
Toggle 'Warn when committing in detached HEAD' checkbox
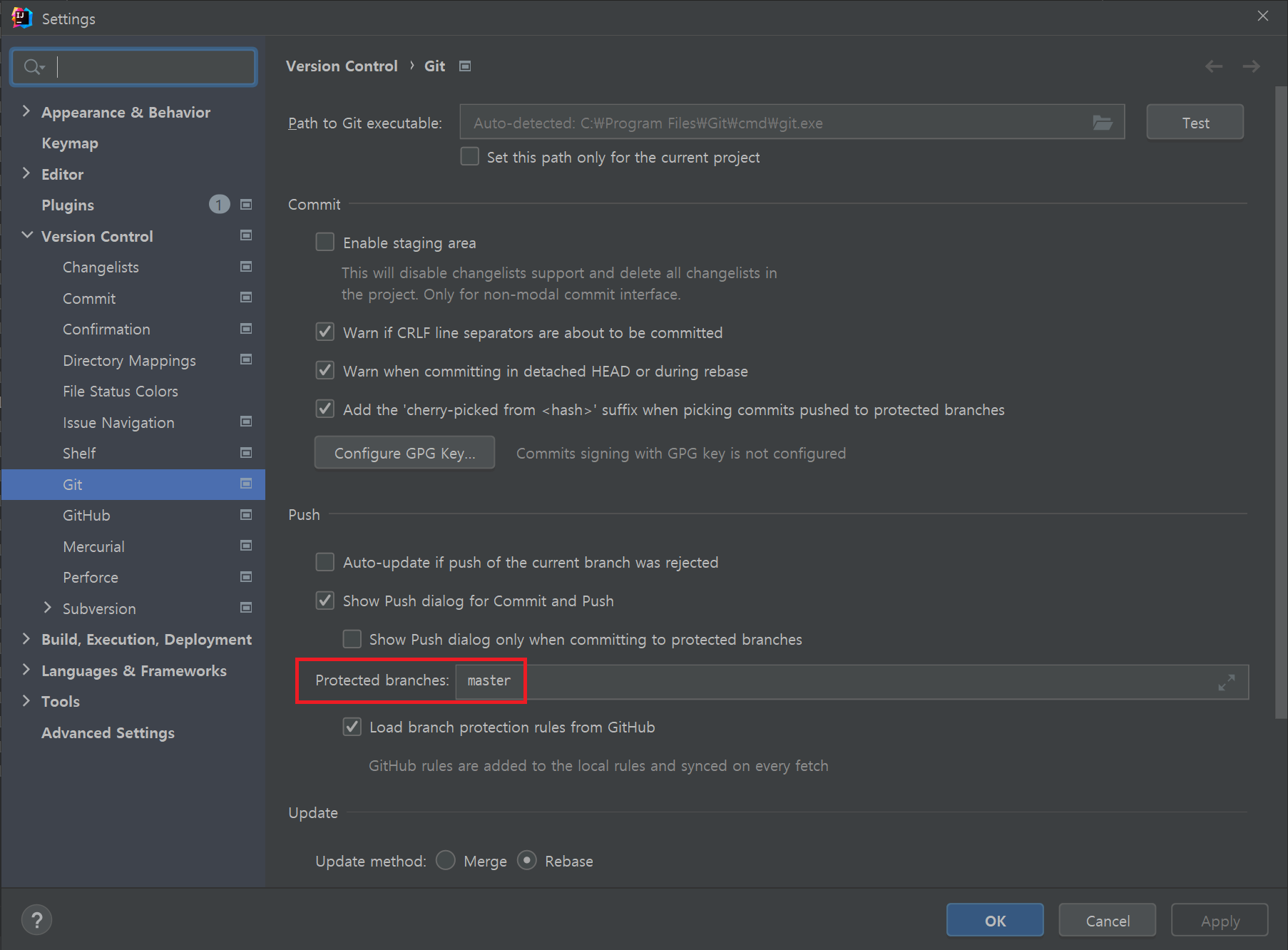(324, 370)
